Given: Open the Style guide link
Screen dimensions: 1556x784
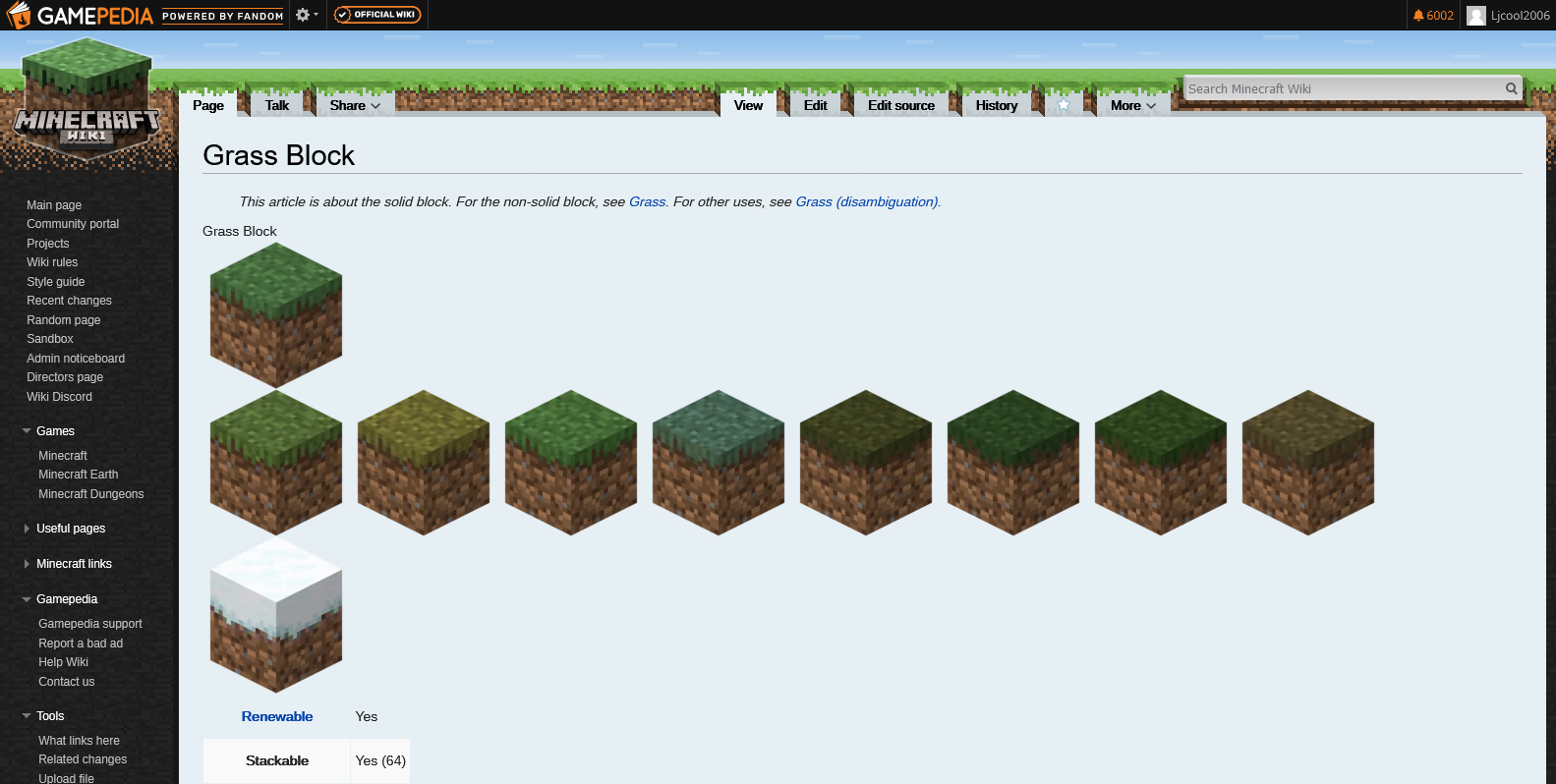Looking at the screenshot, I should (56, 282).
